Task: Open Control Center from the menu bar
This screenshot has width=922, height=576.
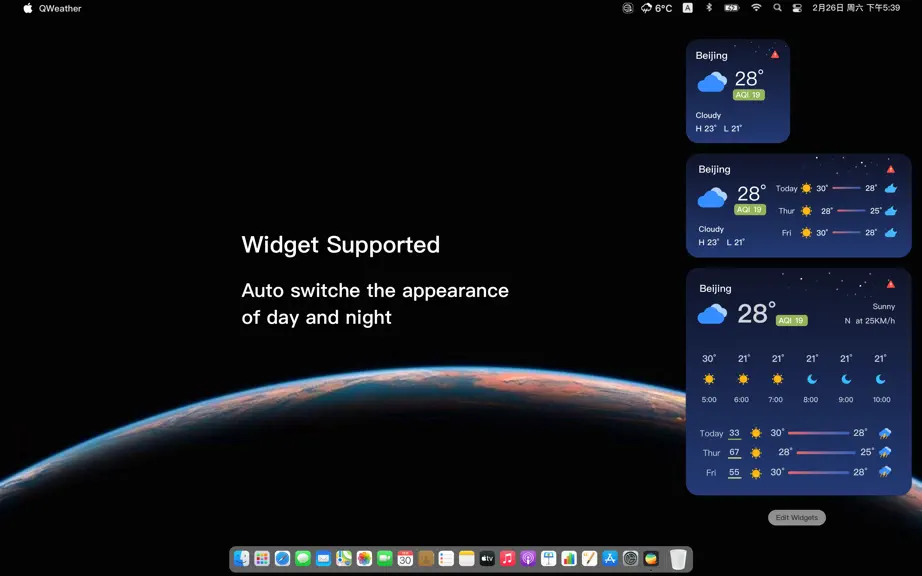Action: [x=797, y=8]
